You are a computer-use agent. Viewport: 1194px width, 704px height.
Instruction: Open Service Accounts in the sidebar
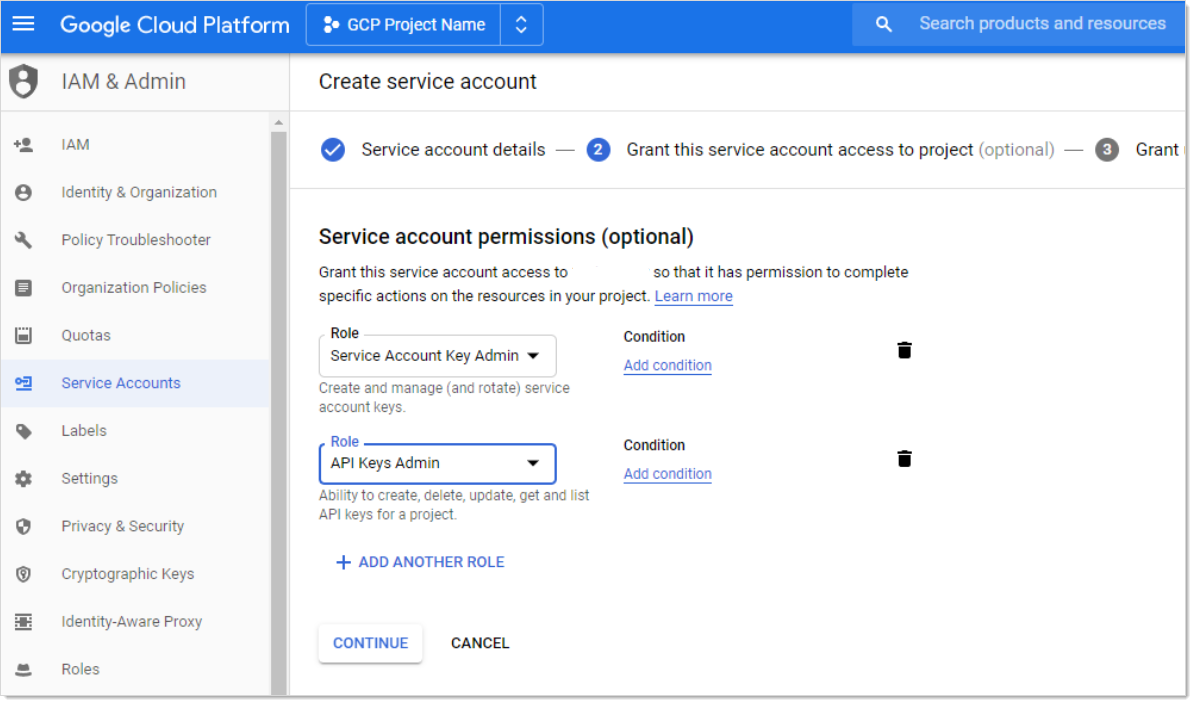[121, 383]
